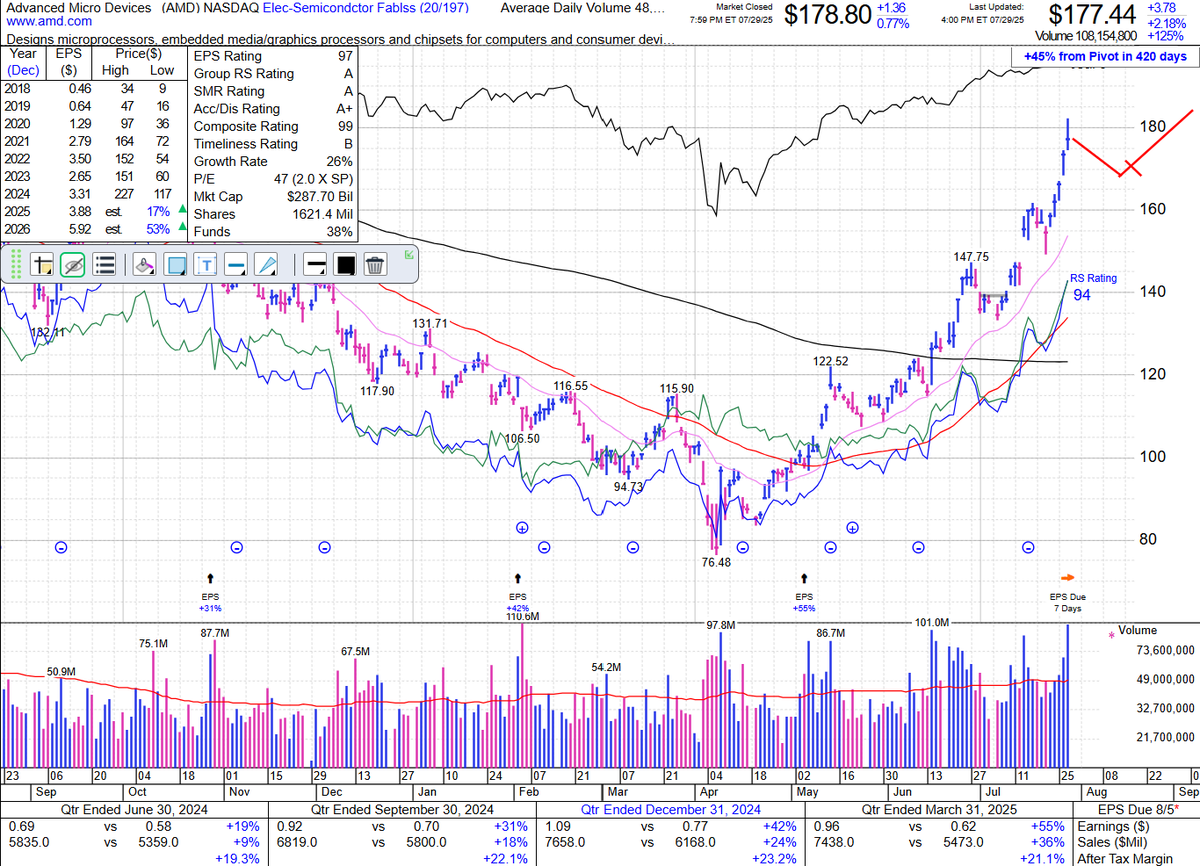
Task: Click the Acc/Dis Rating A+ row
Action: [x=273, y=108]
